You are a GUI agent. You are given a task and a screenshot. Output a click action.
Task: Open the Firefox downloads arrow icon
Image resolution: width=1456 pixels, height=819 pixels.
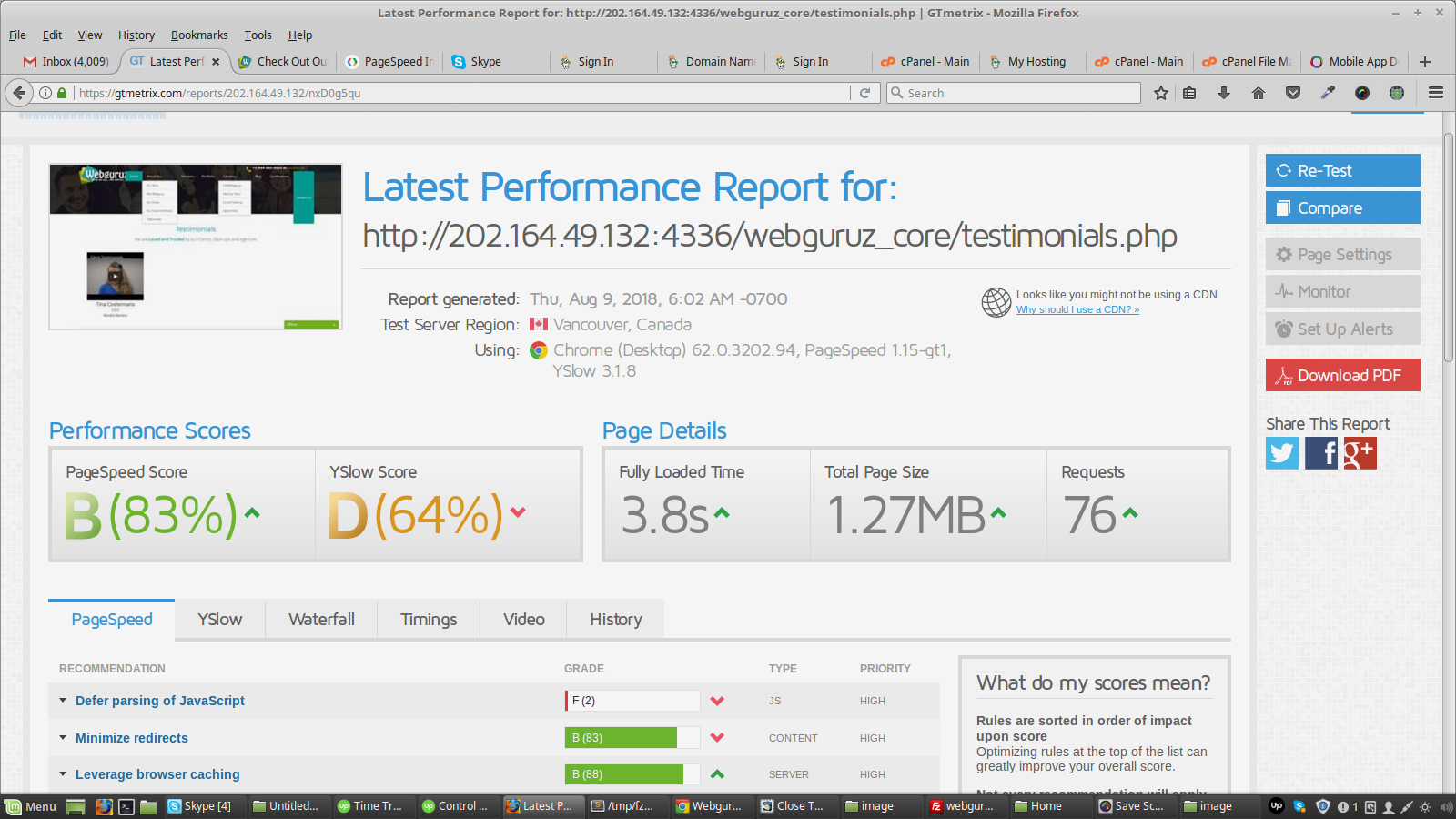click(x=1224, y=93)
